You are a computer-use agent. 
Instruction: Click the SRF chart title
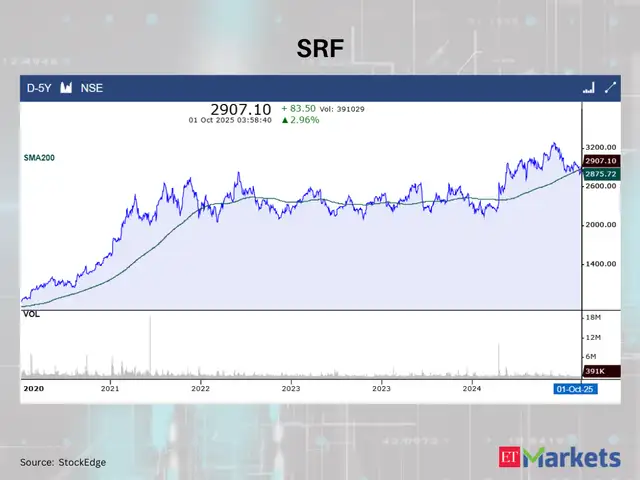click(x=319, y=47)
